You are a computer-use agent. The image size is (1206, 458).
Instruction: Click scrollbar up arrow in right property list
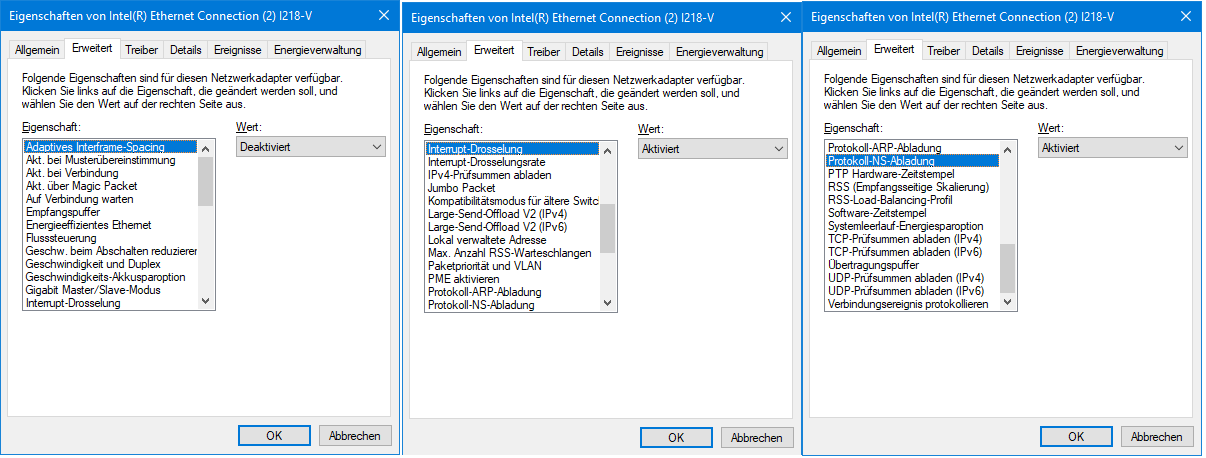pyautogui.click(x=1008, y=148)
